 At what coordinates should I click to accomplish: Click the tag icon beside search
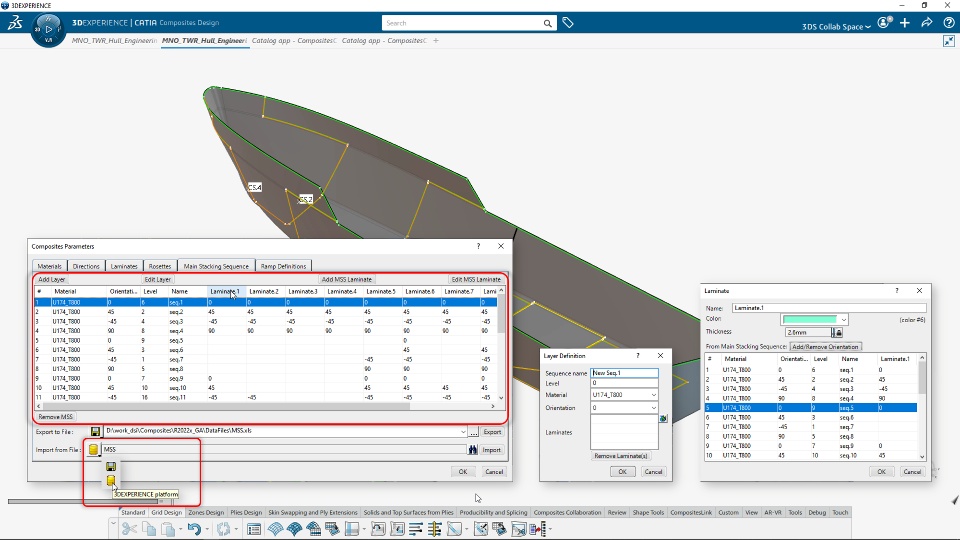pyautogui.click(x=568, y=23)
